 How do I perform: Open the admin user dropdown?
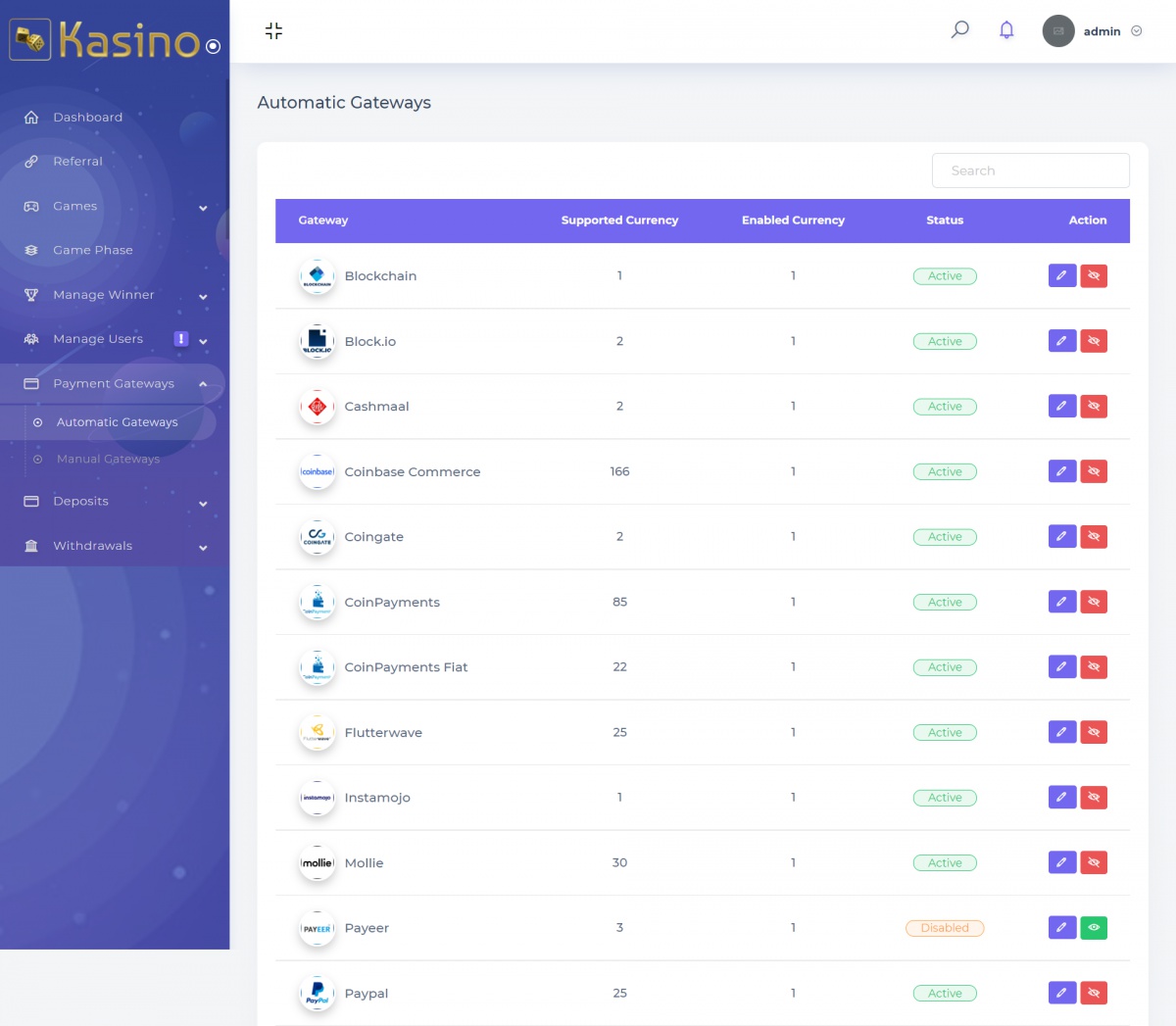click(1094, 31)
